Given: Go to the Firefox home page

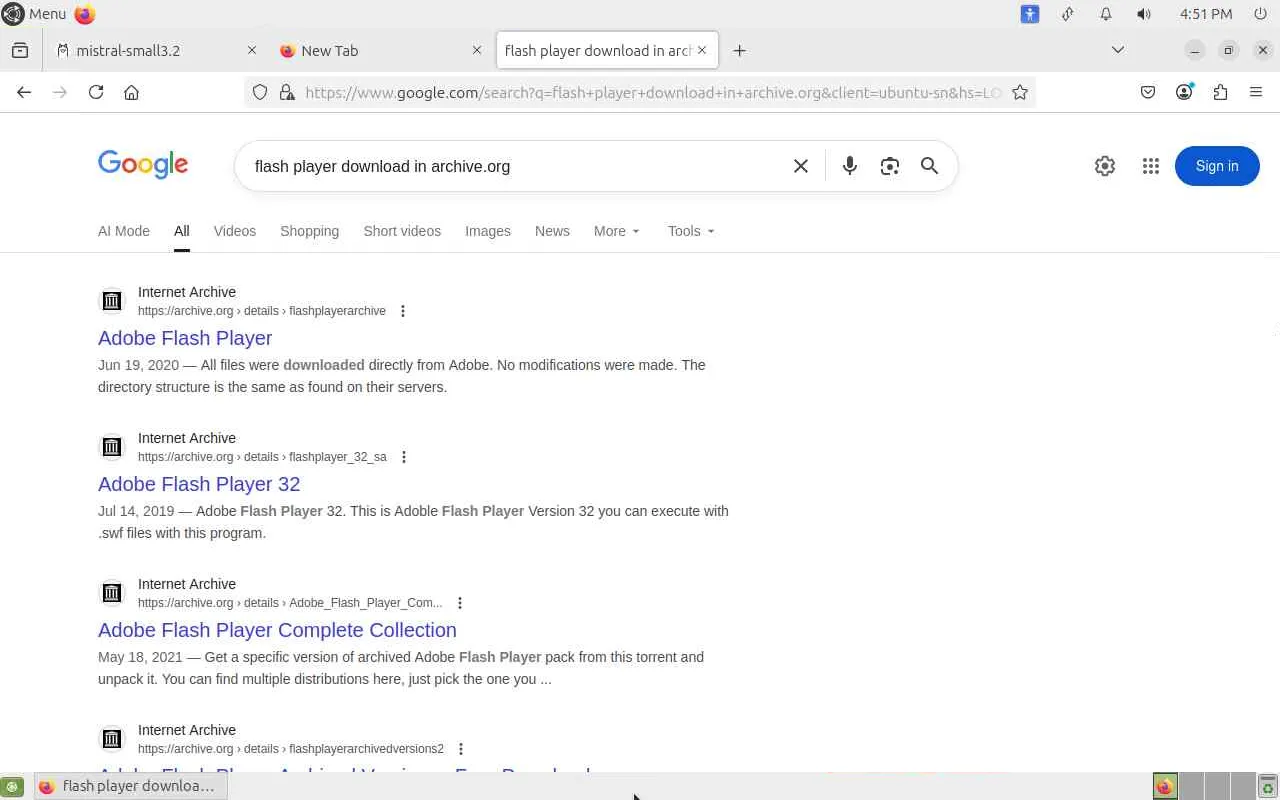Looking at the screenshot, I should tap(131, 92).
